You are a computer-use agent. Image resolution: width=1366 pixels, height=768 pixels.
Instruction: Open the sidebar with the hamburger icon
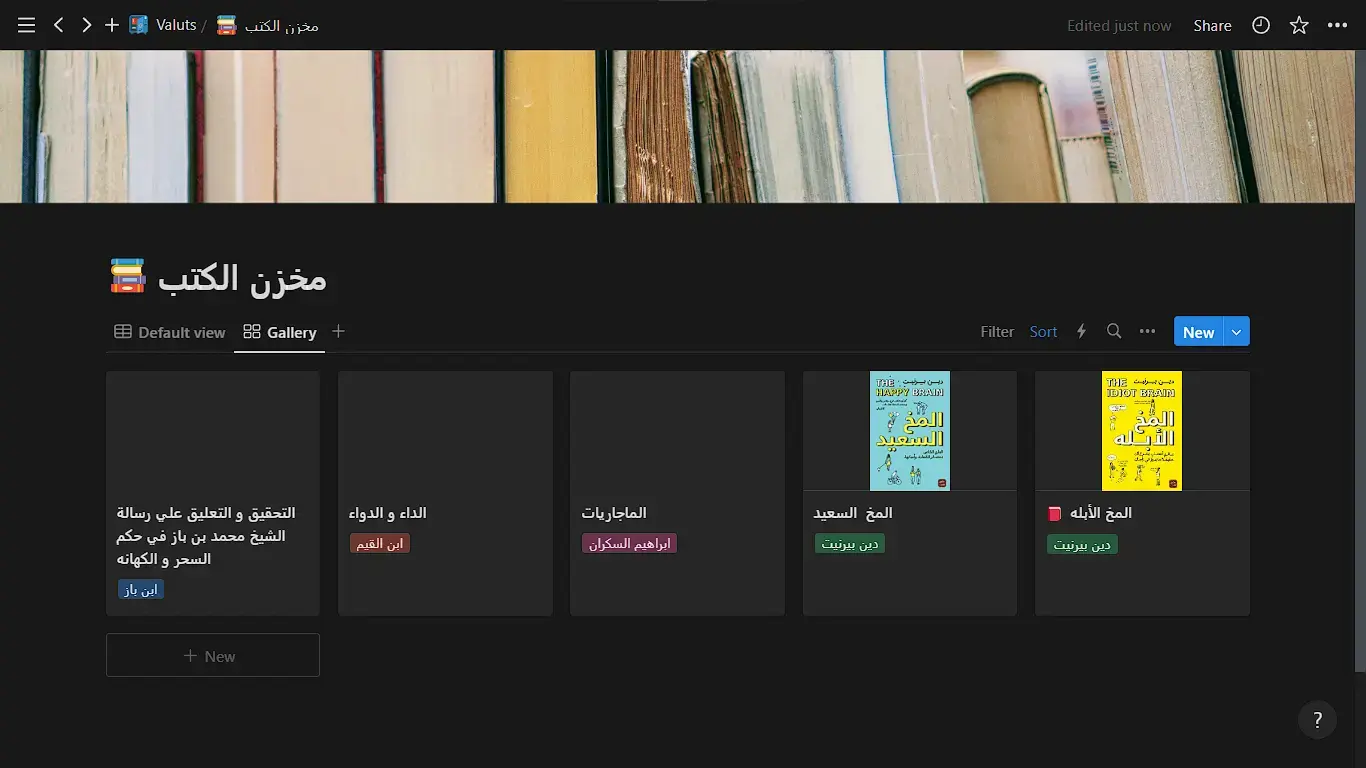click(26, 25)
